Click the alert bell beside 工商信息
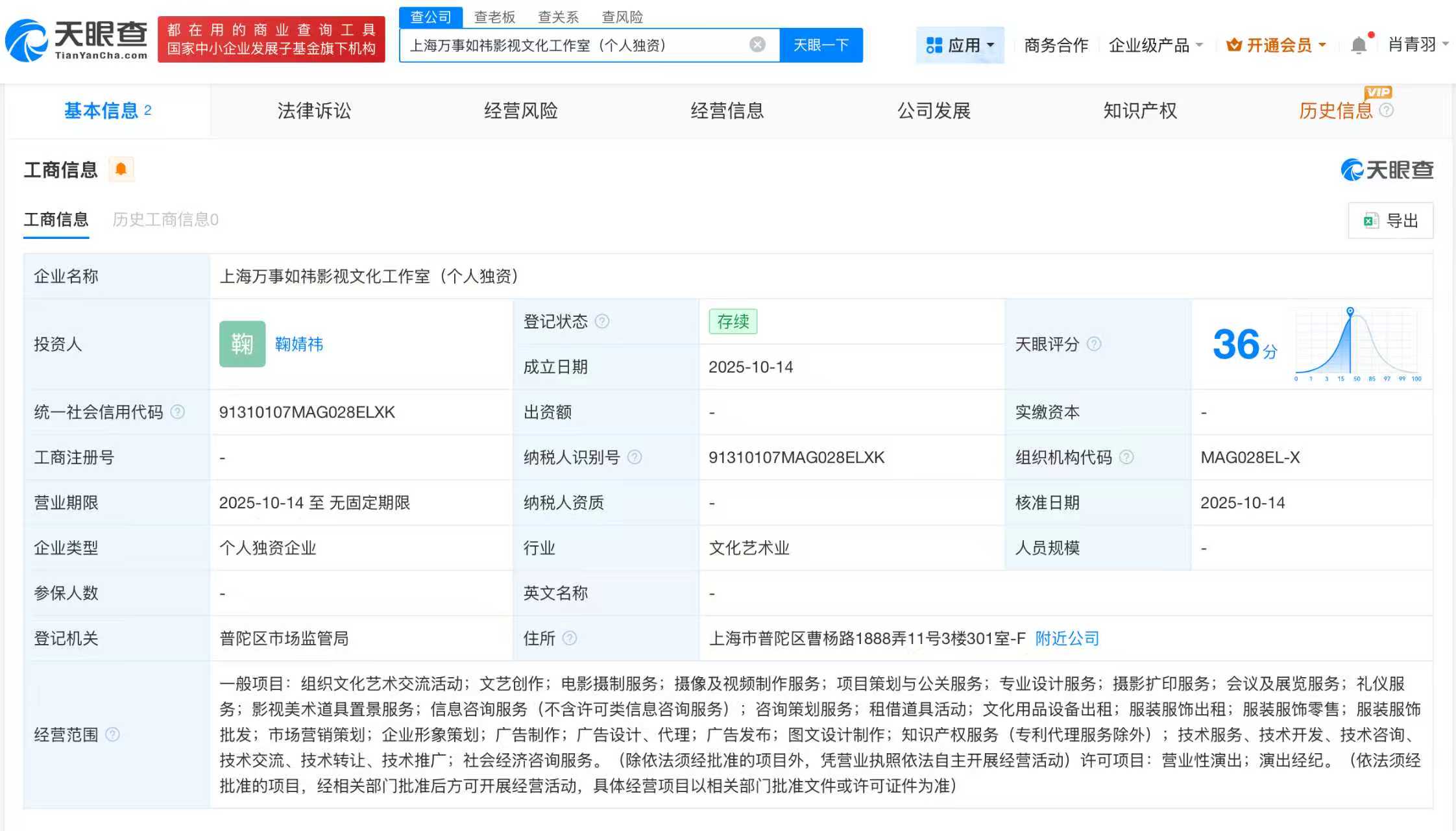This screenshot has height=831, width=1456. [x=119, y=169]
